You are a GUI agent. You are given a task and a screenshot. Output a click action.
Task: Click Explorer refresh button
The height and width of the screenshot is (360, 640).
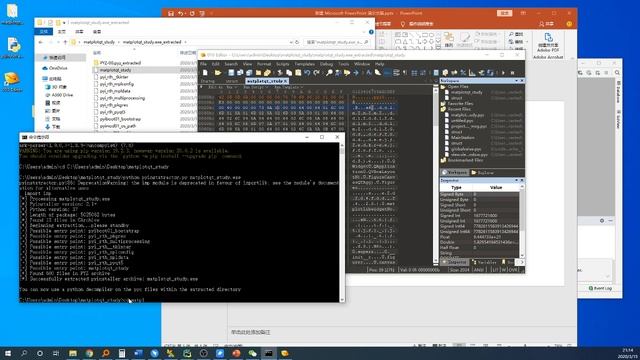point(297,42)
